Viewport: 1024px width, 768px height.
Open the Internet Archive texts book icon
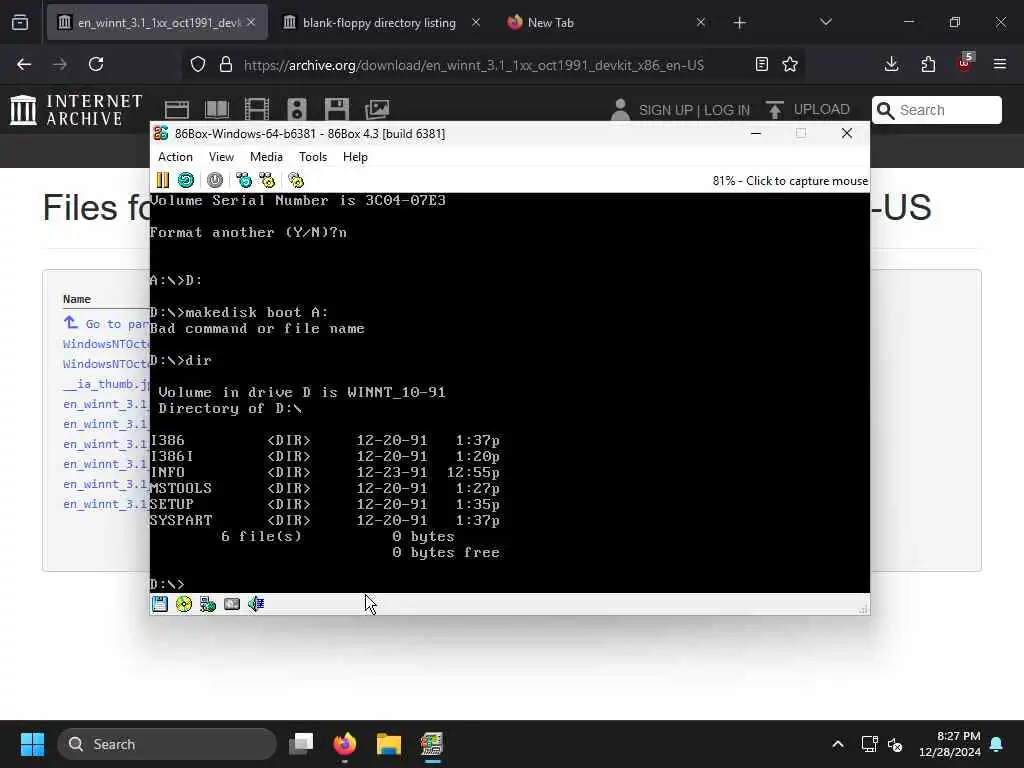pyautogui.click(x=217, y=109)
